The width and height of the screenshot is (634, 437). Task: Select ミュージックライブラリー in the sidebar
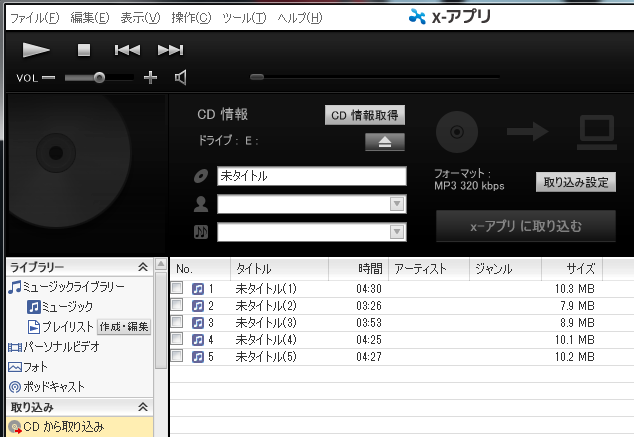tap(67, 287)
